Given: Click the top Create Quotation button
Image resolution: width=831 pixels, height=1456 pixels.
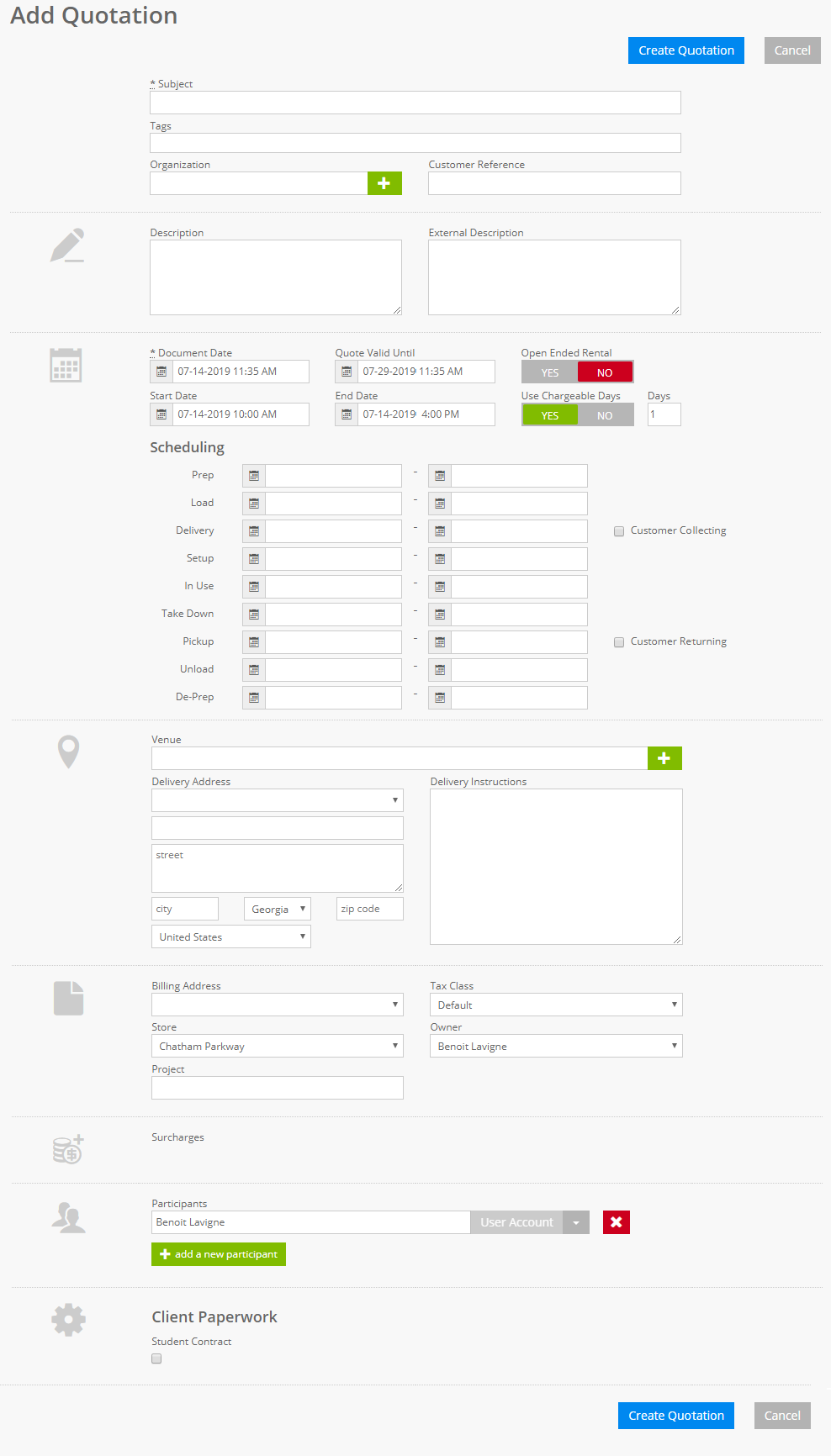Looking at the screenshot, I should pos(685,50).
